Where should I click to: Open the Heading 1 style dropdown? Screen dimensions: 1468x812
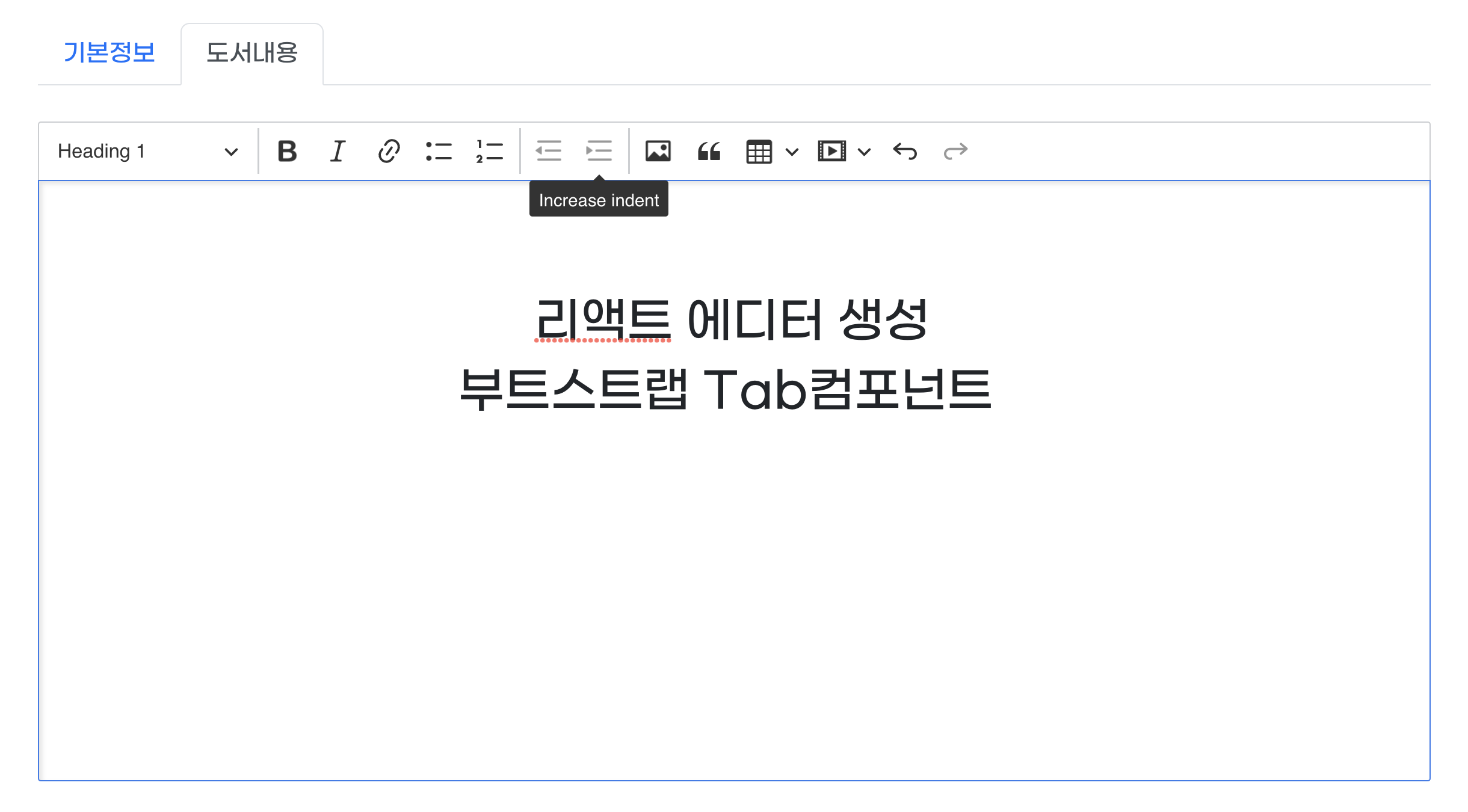click(x=147, y=151)
